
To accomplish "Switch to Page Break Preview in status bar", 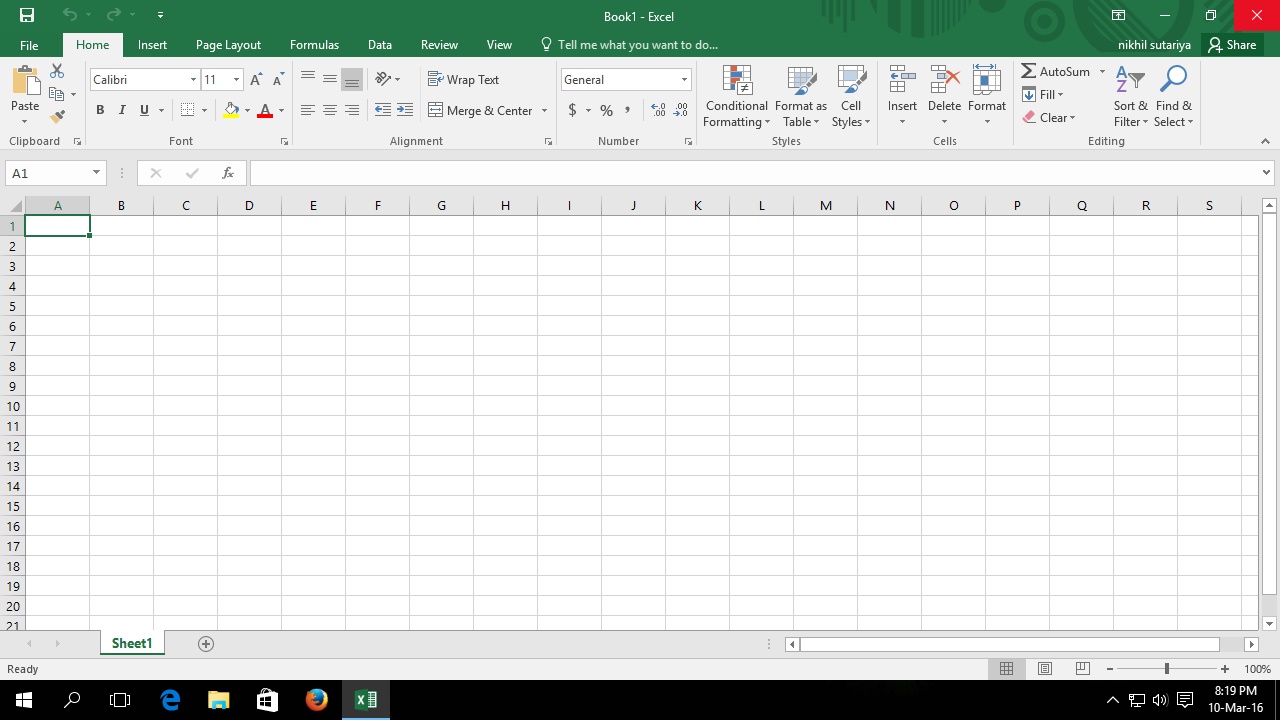I will click(1082, 669).
